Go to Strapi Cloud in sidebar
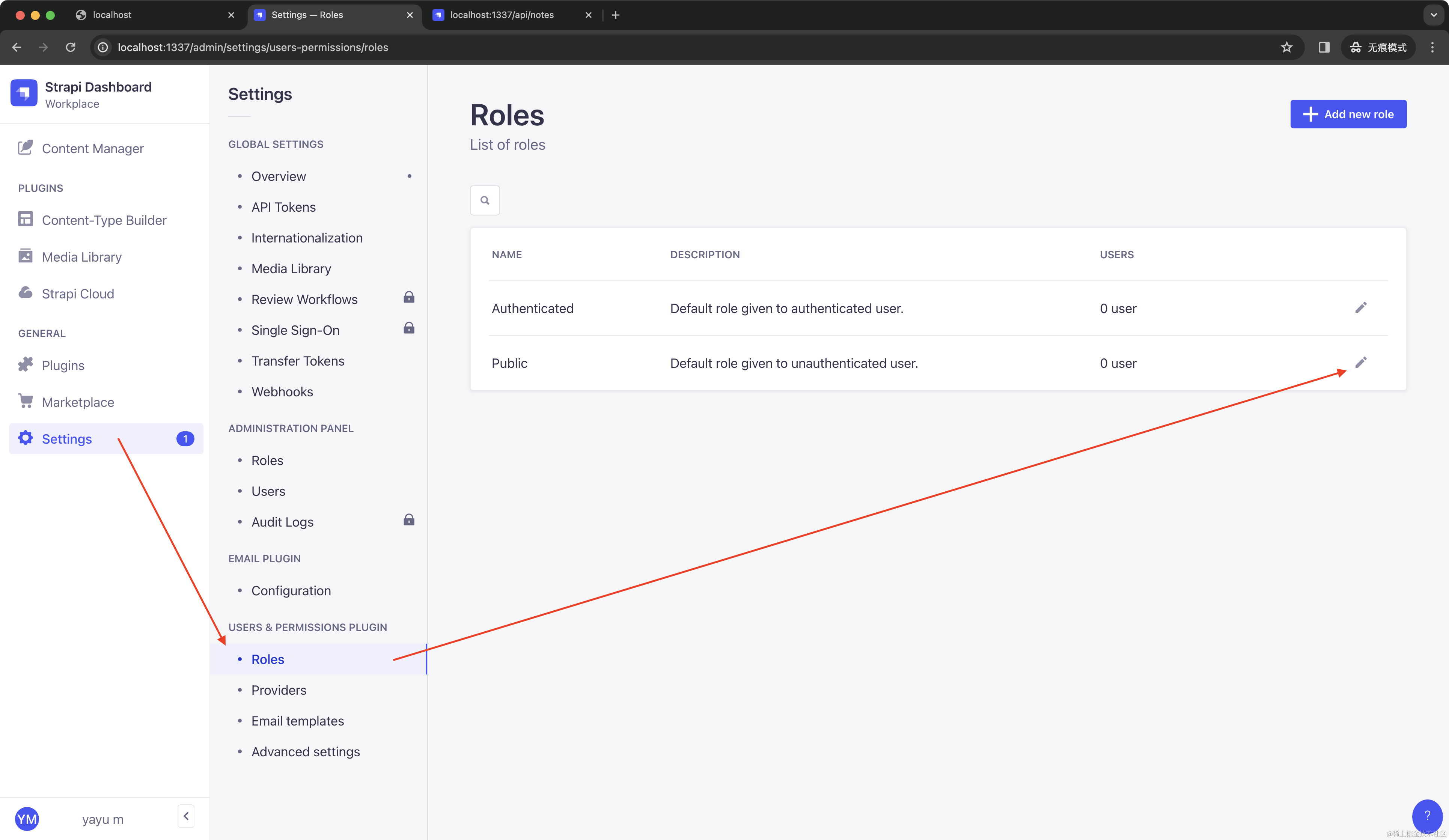Screen dimensions: 1449x840 (x=78, y=294)
